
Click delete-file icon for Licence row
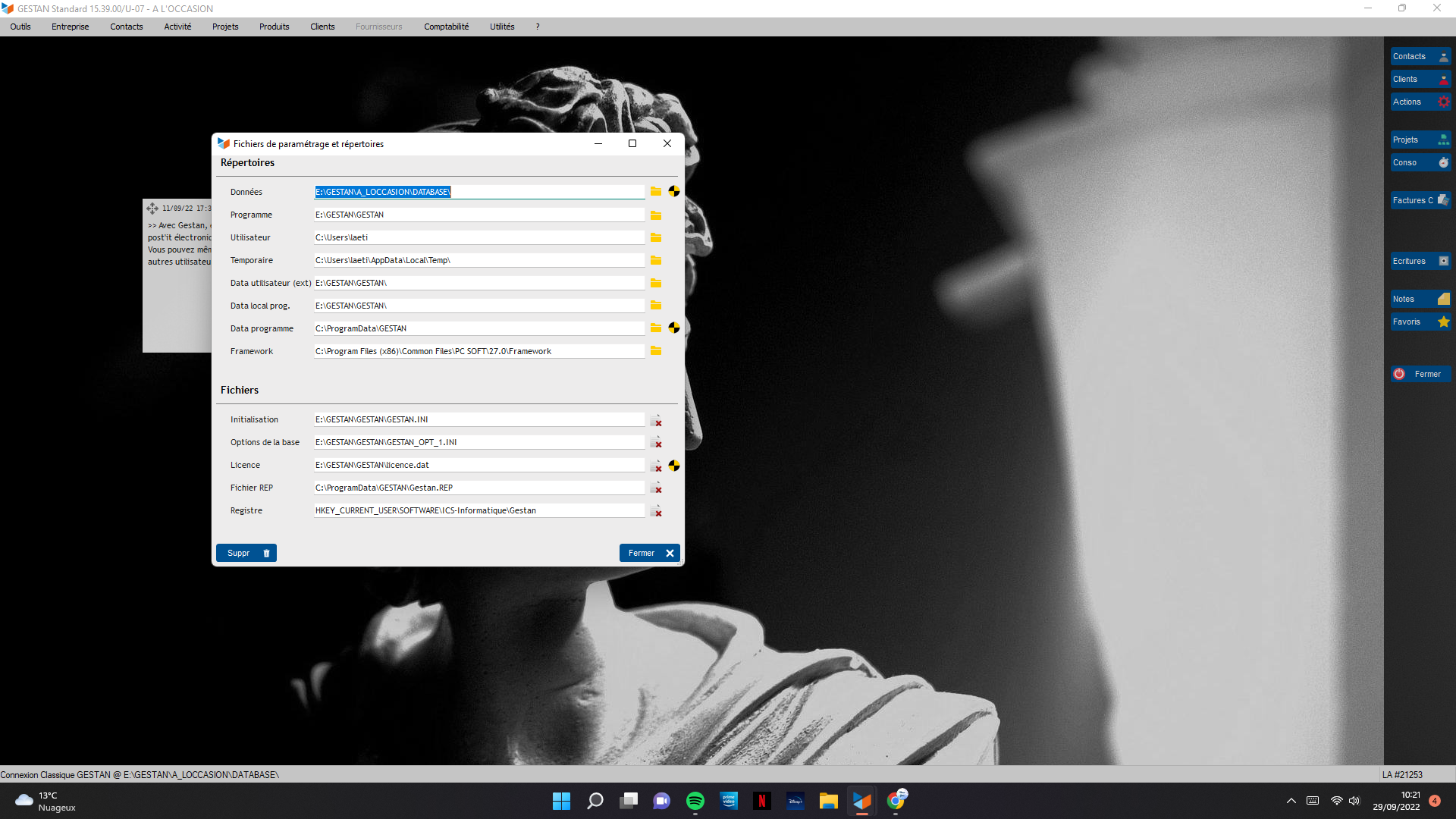pos(657,466)
